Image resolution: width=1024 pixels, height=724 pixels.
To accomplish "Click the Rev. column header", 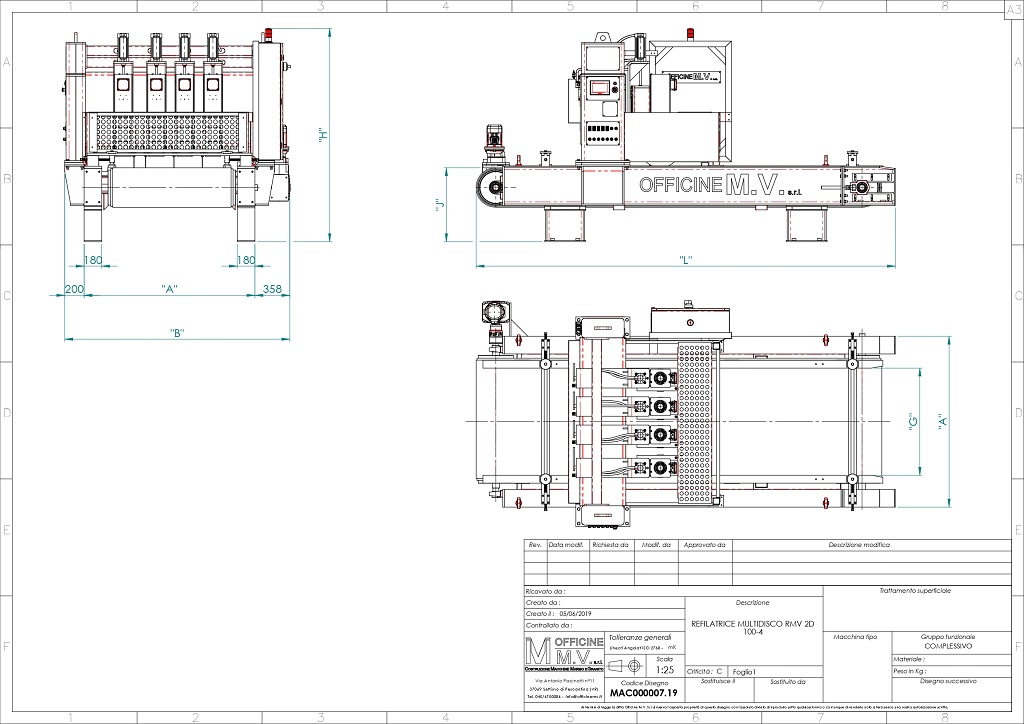I will (x=535, y=544).
